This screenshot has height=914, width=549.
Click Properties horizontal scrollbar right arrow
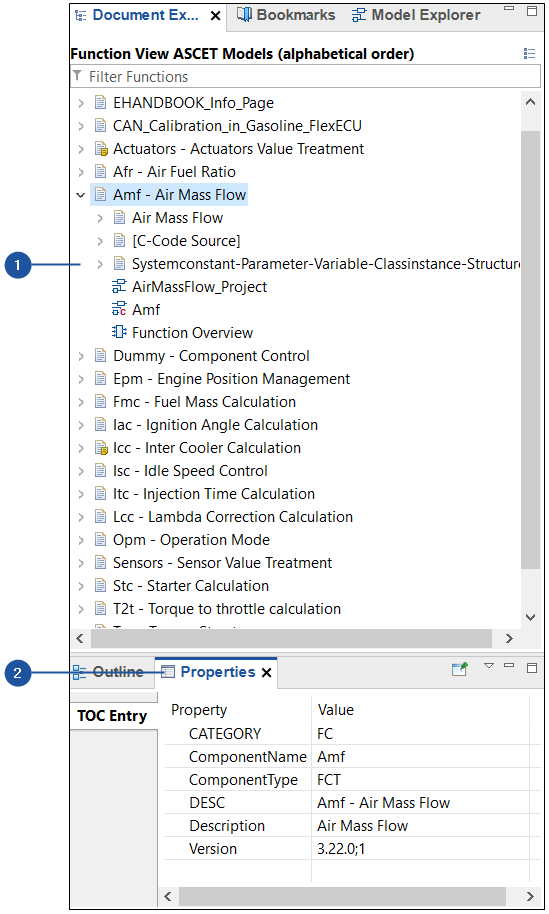(x=530, y=897)
